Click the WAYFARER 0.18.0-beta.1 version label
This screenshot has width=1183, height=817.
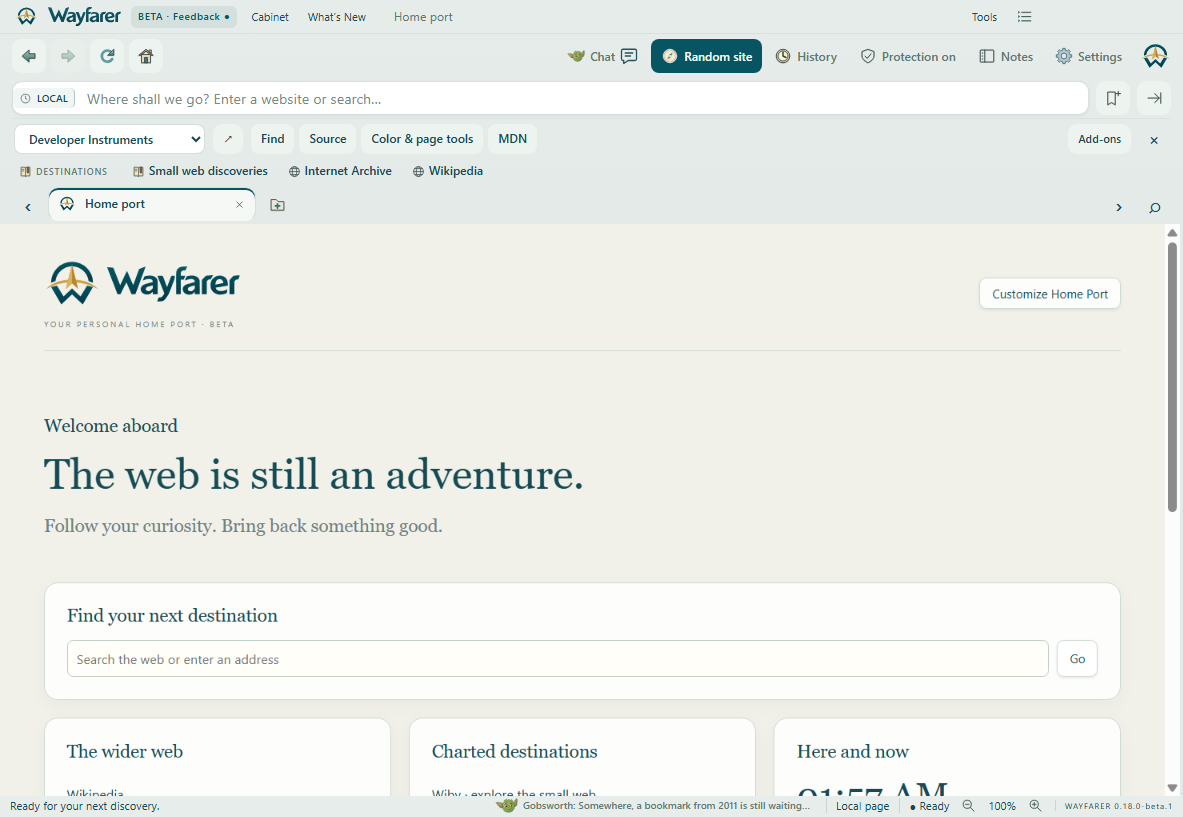[1118, 806]
